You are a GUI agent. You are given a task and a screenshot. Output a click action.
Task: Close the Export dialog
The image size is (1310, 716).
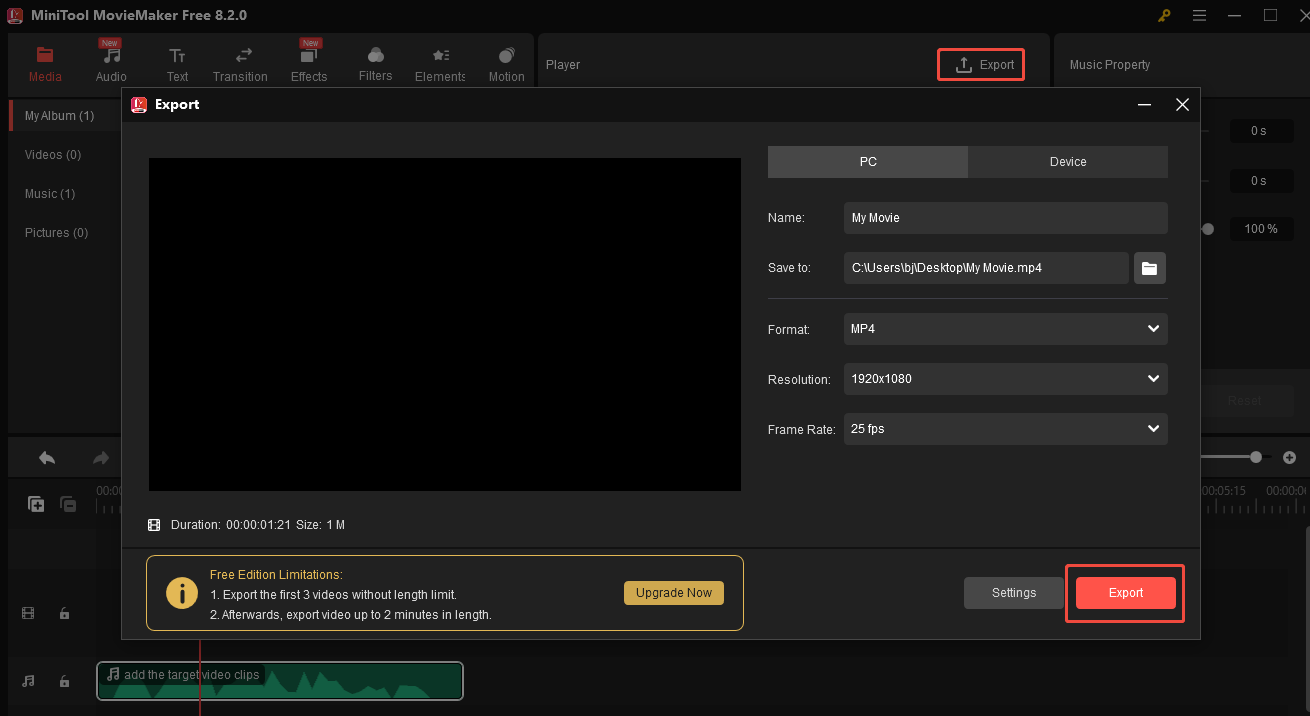click(x=1182, y=105)
